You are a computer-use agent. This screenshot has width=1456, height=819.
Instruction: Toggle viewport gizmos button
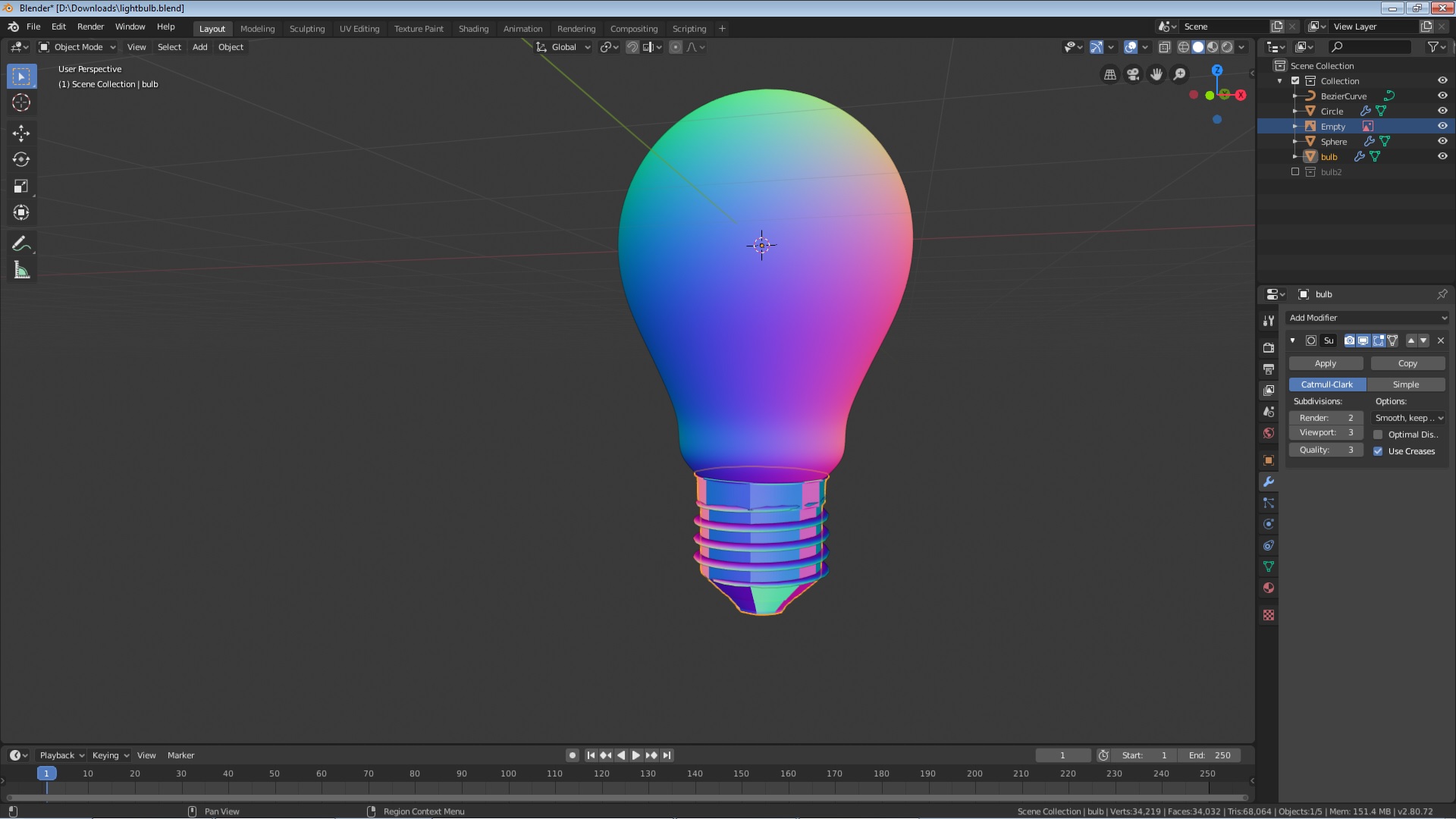click(x=1097, y=47)
